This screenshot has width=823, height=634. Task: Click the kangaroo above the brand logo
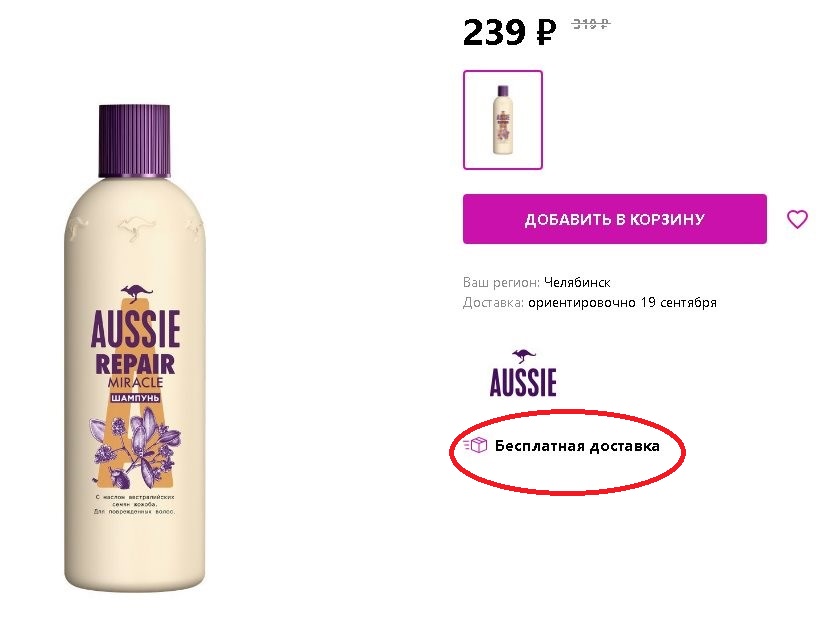pyautogui.click(x=523, y=356)
